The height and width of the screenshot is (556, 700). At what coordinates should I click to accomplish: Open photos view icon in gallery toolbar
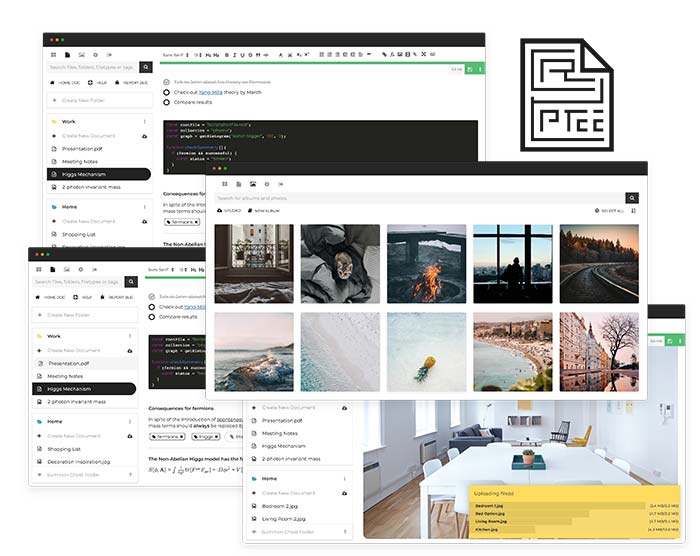tap(253, 184)
